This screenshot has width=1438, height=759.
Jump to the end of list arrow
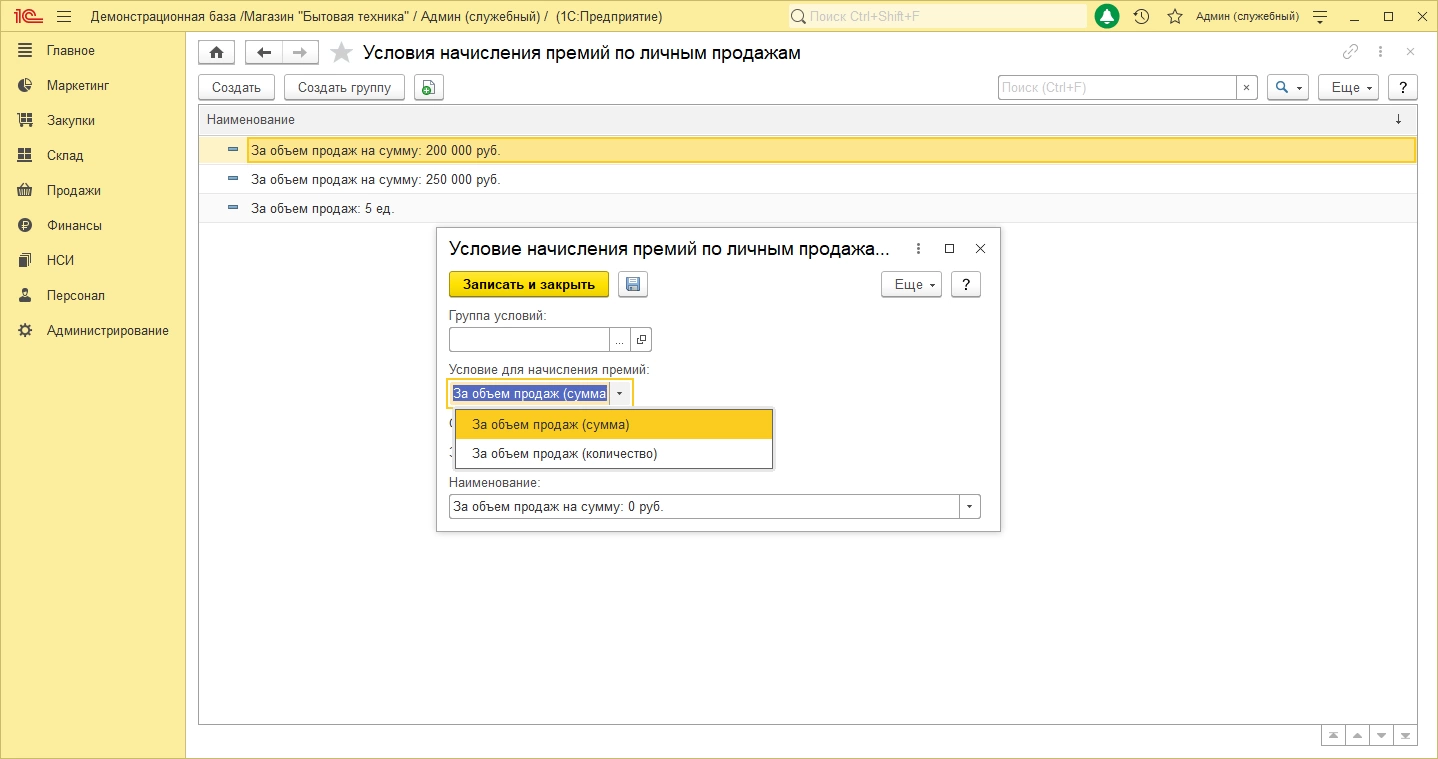click(1406, 735)
